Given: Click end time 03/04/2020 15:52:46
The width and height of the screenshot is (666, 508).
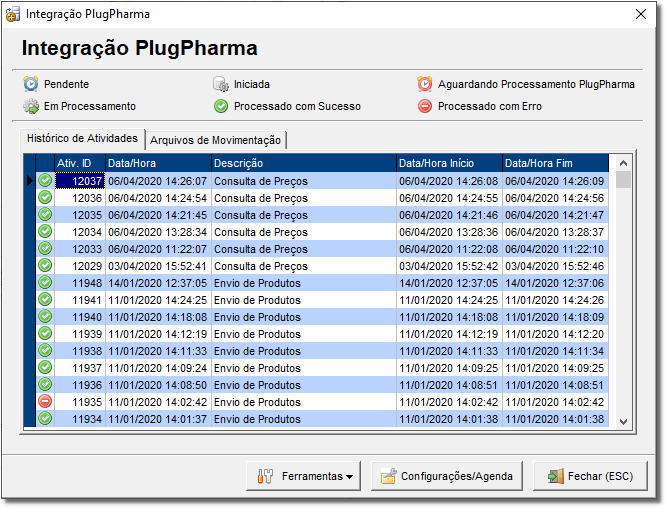Looking at the screenshot, I should [x=554, y=266].
